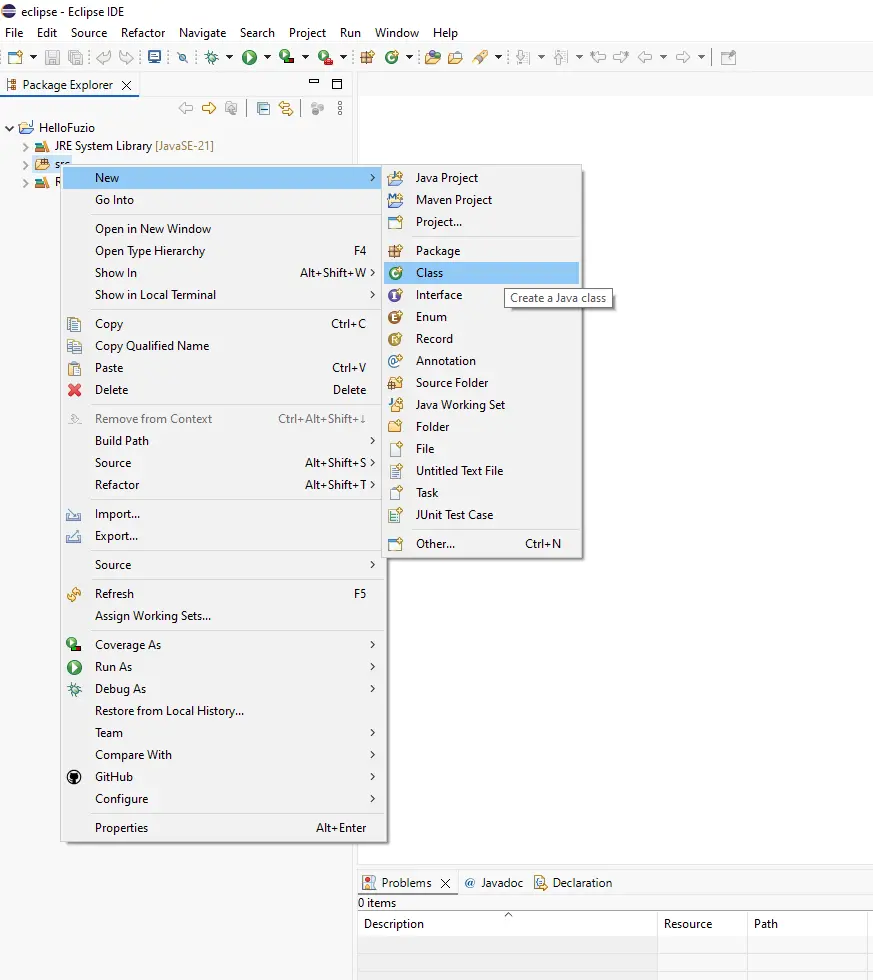Switch to the Declaration tab
This screenshot has height=980, width=873.
[573, 883]
